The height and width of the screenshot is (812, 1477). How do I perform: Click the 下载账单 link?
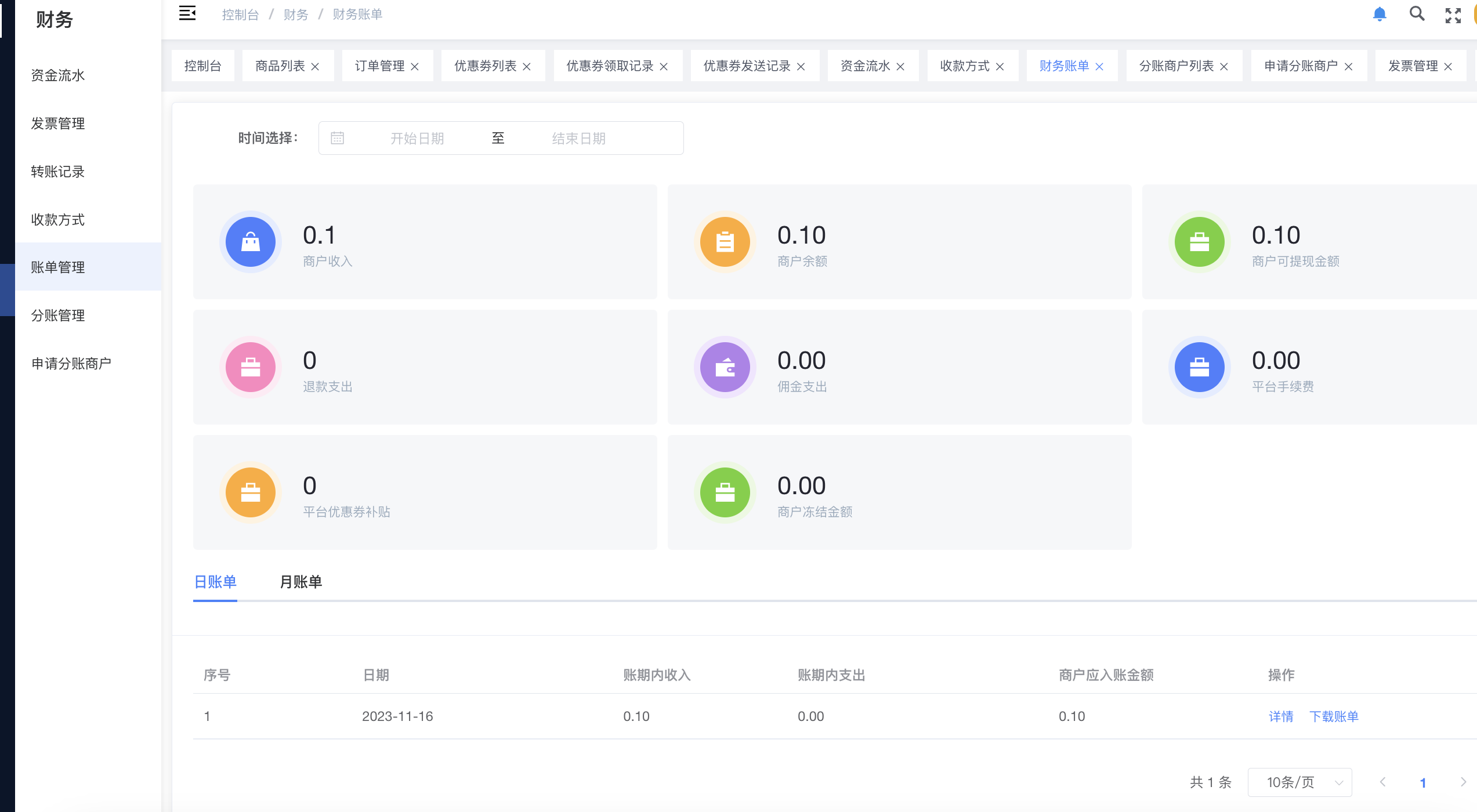point(1334,716)
